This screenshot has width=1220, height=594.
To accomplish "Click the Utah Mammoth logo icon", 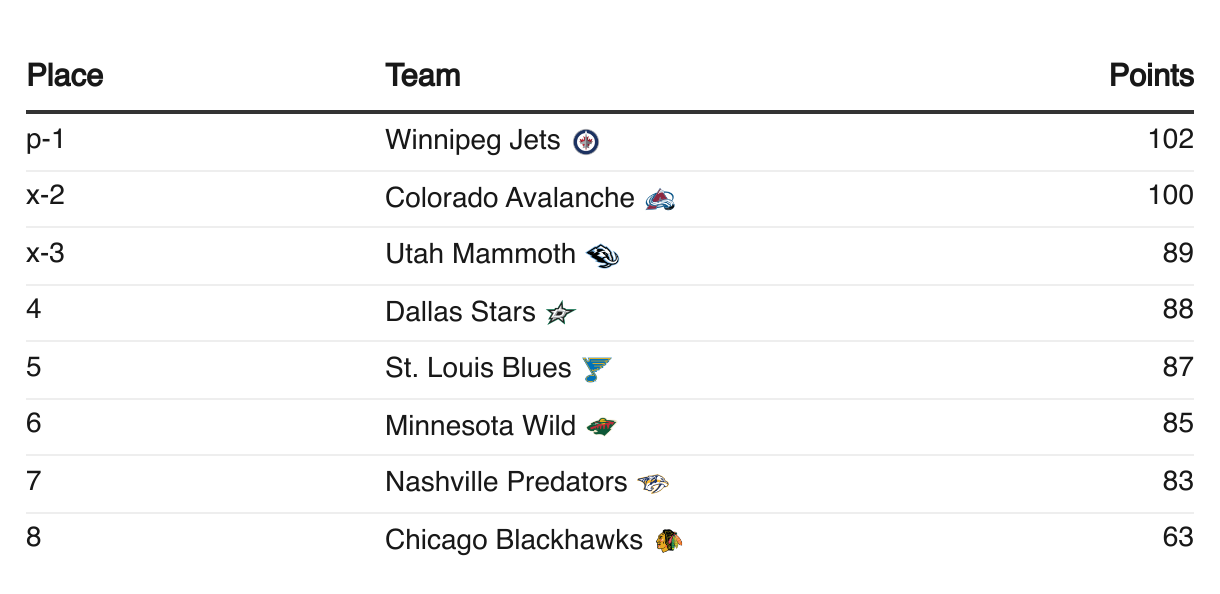I will click(x=602, y=257).
